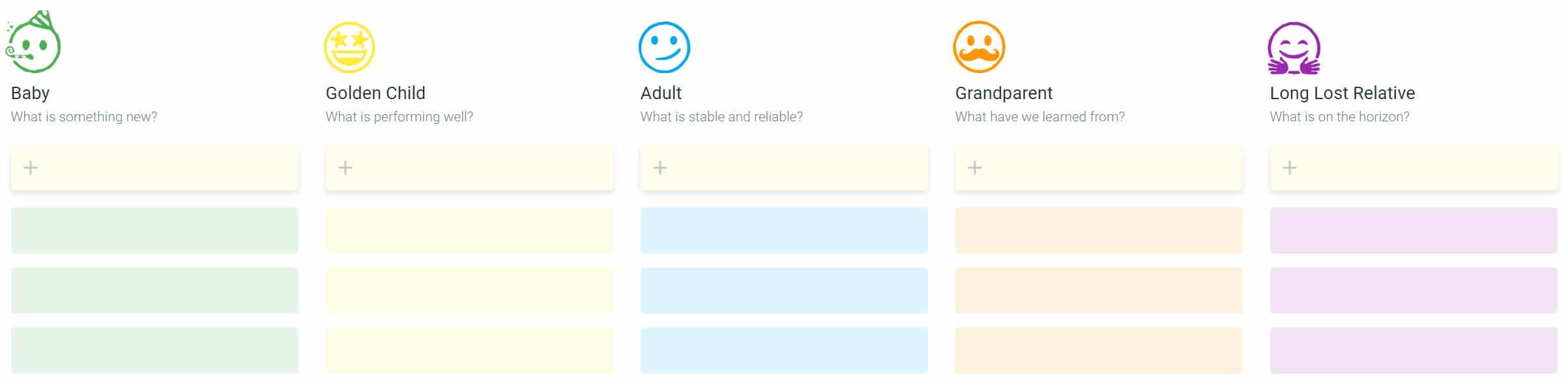
Task: Click the blue smiley Adult icon
Action: pos(664,47)
